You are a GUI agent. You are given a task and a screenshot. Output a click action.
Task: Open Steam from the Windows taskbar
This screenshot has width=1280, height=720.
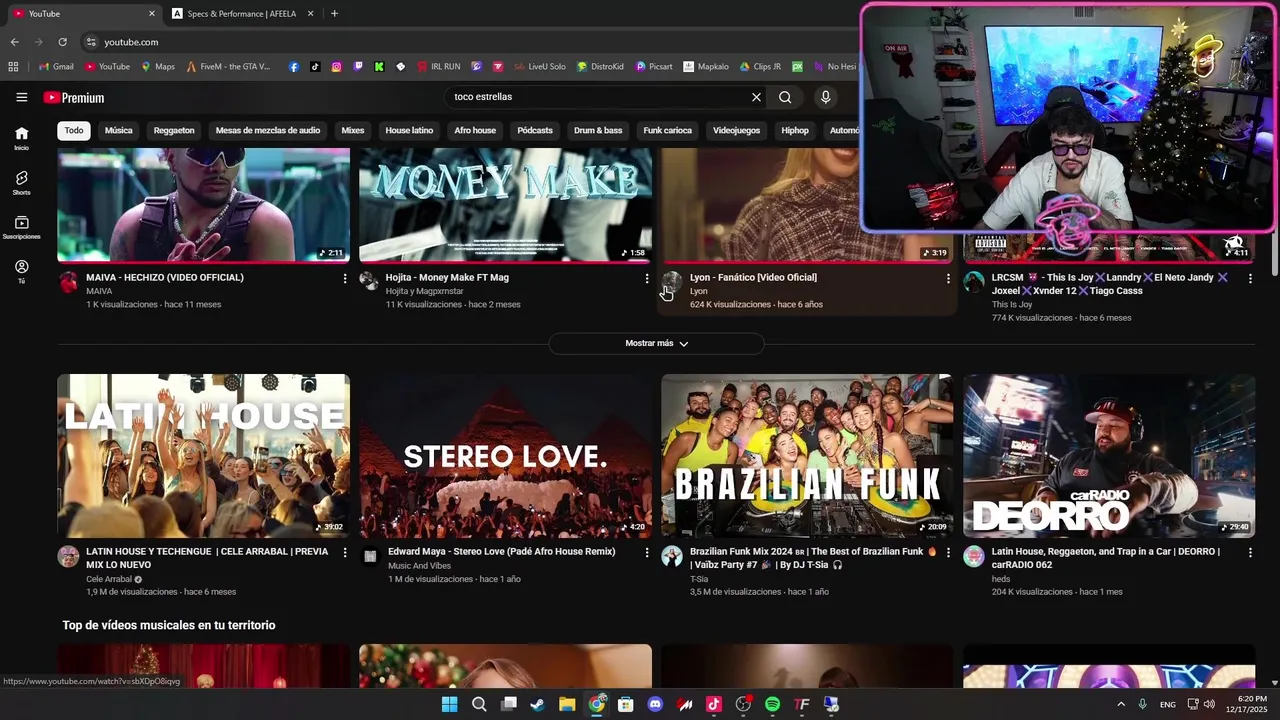point(538,704)
